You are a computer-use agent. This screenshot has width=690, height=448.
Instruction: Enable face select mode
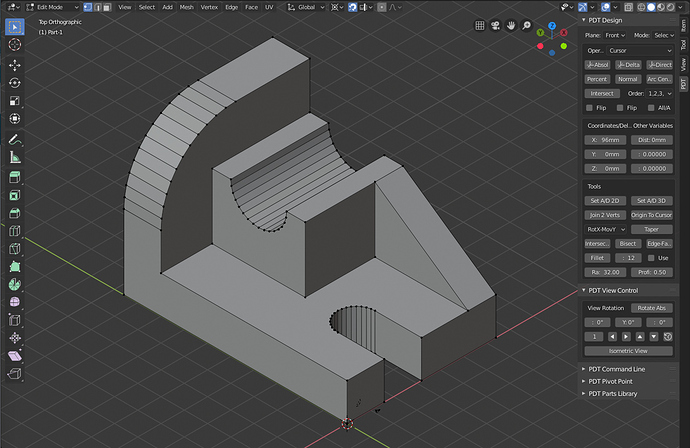point(107,7)
